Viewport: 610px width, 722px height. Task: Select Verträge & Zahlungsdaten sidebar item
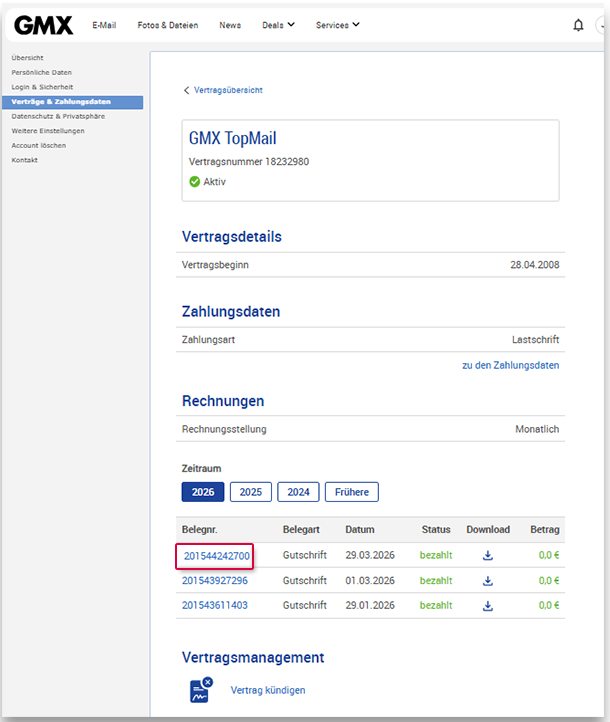[72, 102]
